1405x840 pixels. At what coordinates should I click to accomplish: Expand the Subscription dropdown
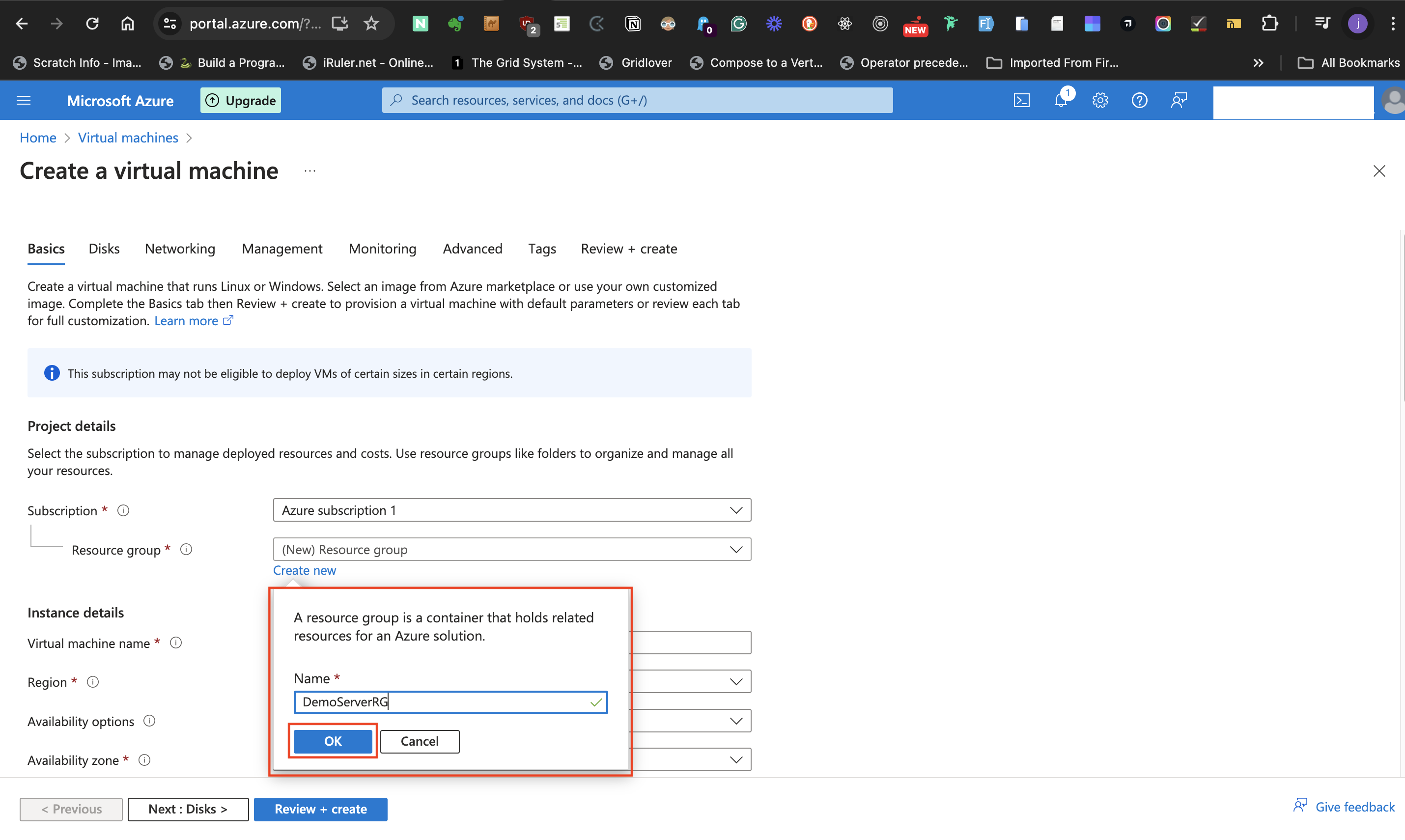(x=735, y=510)
